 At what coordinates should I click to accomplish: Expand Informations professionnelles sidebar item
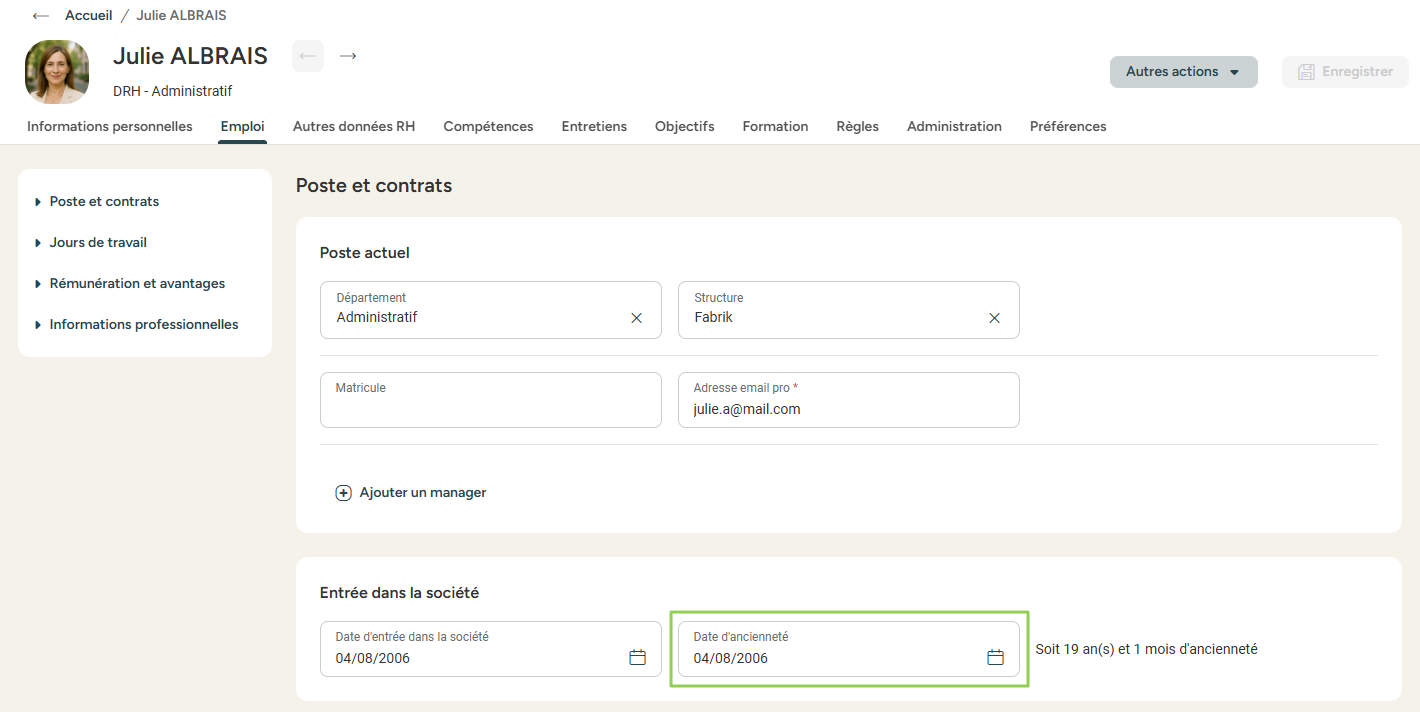tap(144, 324)
